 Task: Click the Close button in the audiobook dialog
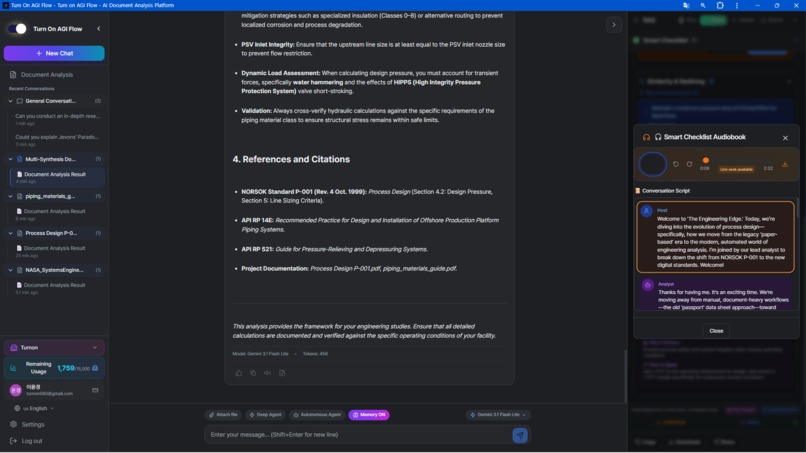point(716,331)
